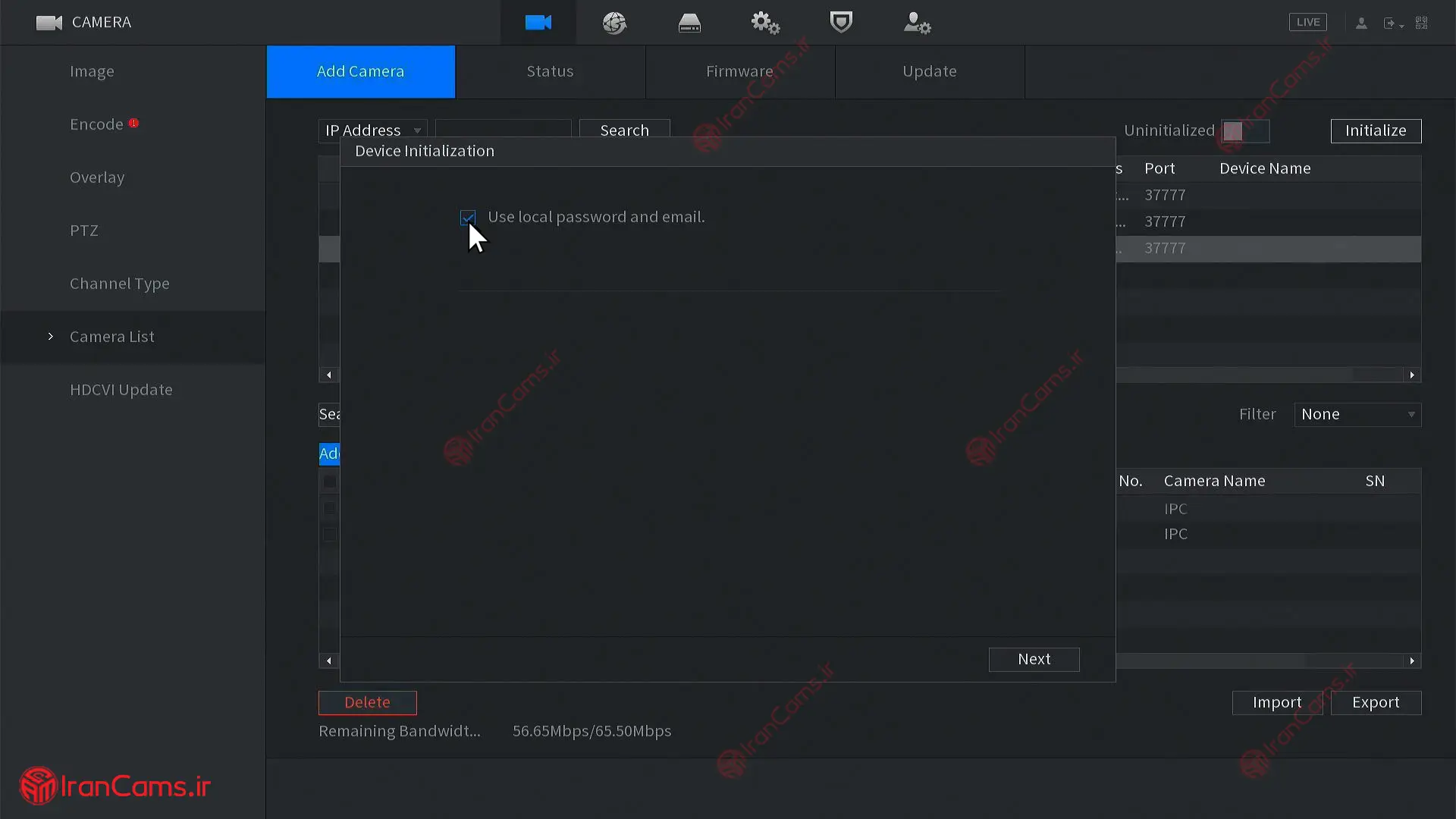This screenshot has height=819, width=1456.
Task: Select the highlighted third row with port 37777
Action: [x=1268, y=249]
